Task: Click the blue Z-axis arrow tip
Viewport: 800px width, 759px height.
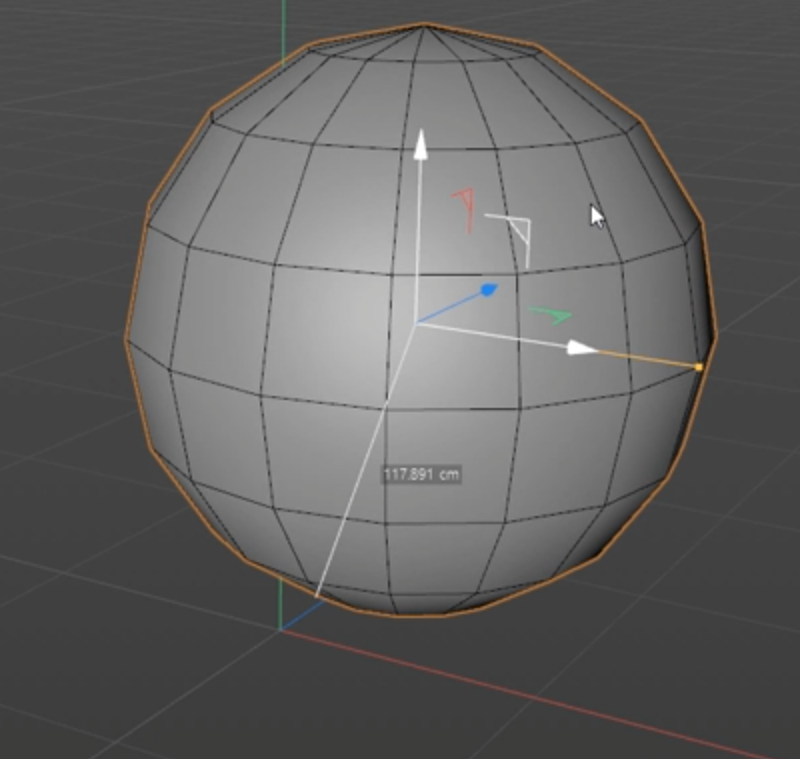Action: click(x=489, y=290)
